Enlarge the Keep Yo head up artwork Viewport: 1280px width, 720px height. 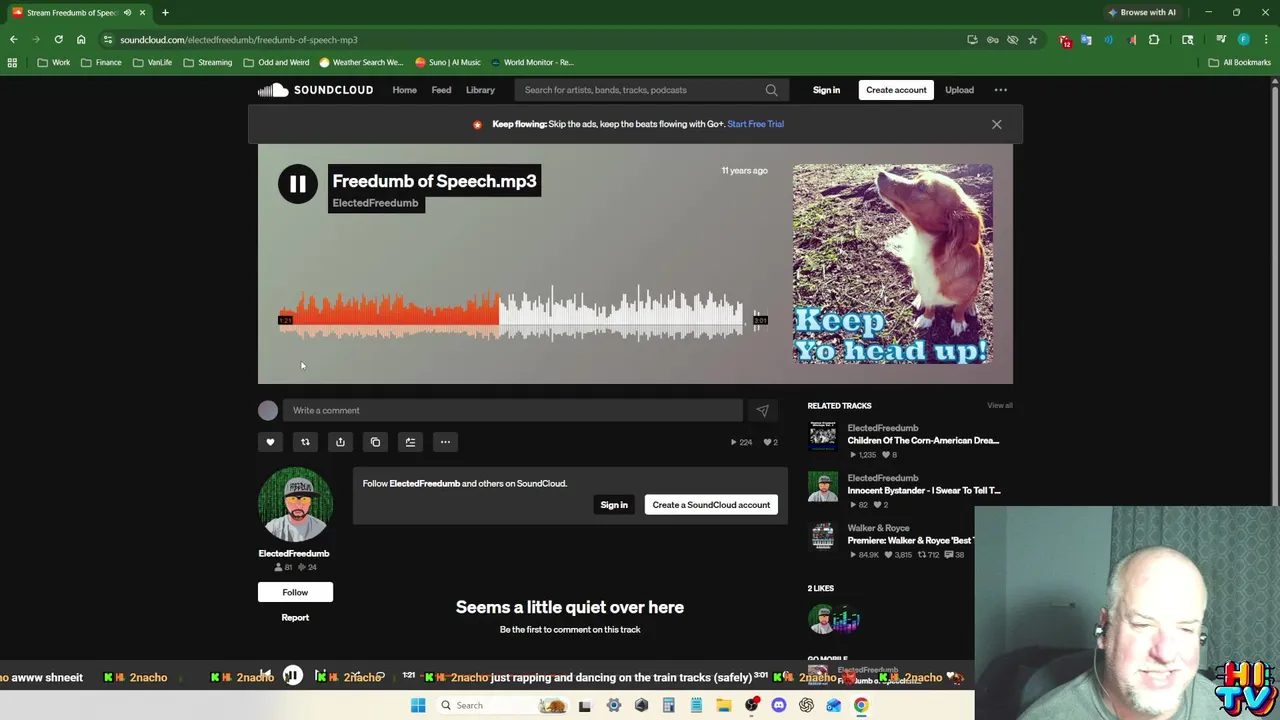893,264
